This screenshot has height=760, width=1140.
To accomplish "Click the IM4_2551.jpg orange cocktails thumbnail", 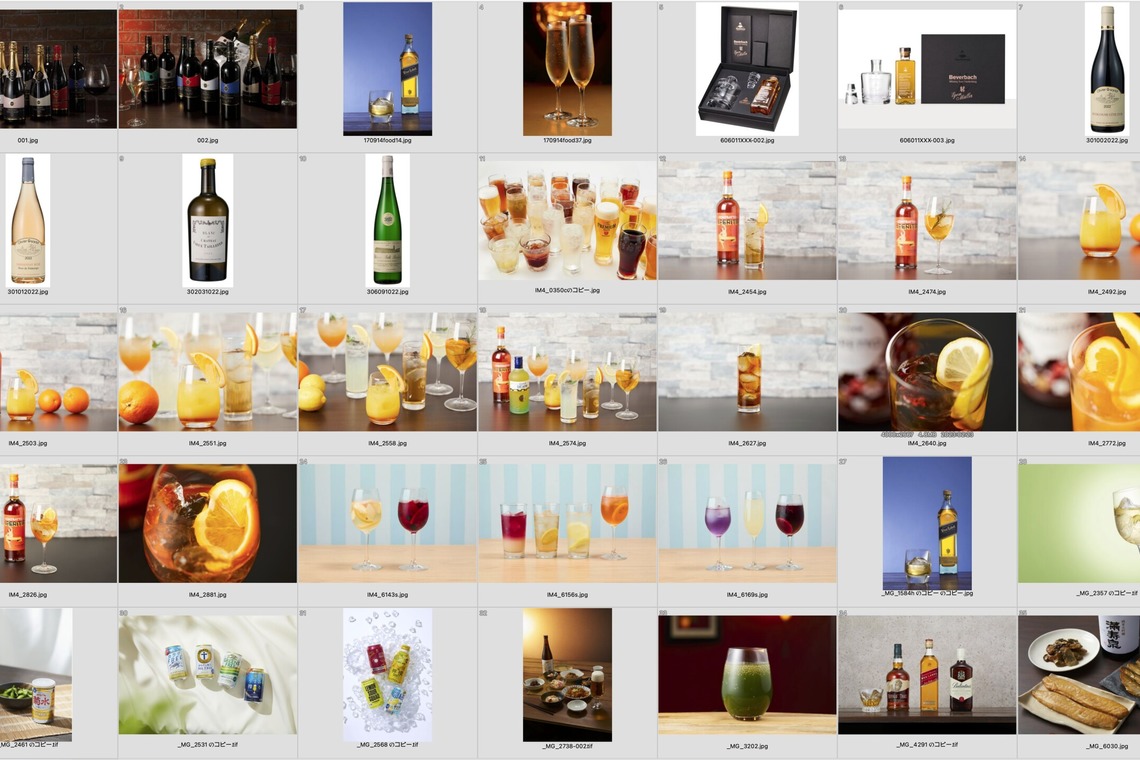I will coord(207,372).
